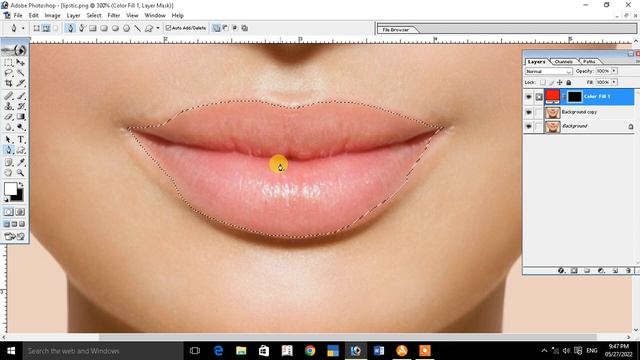Select the Crop tool
The image size is (640, 360).
pyautogui.click(x=9, y=83)
